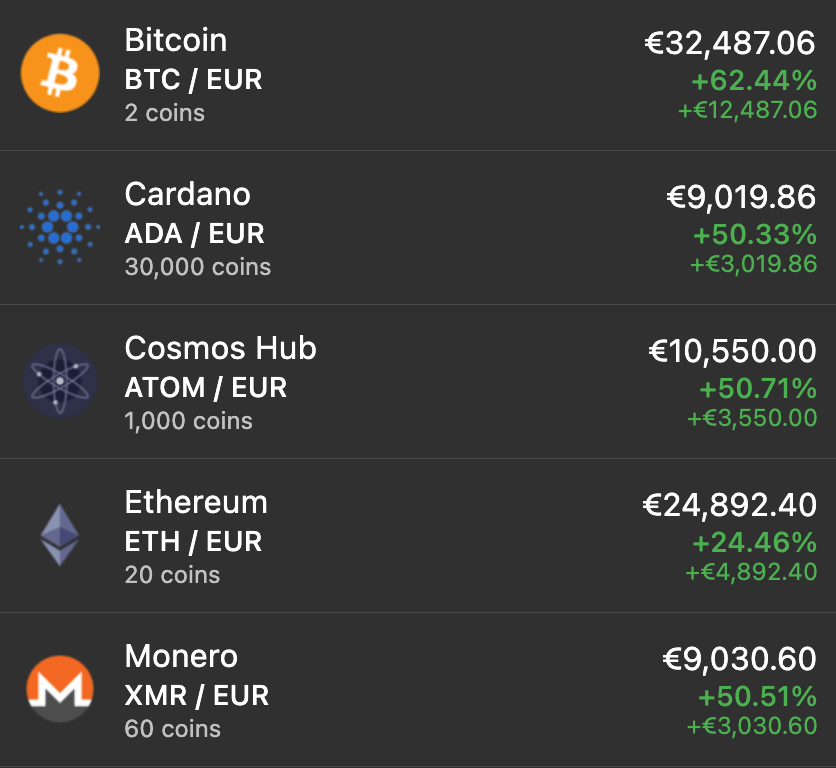Click the XMR / EUR pair label
This screenshot has height=768, width=836.
click(x=196, y=696)
